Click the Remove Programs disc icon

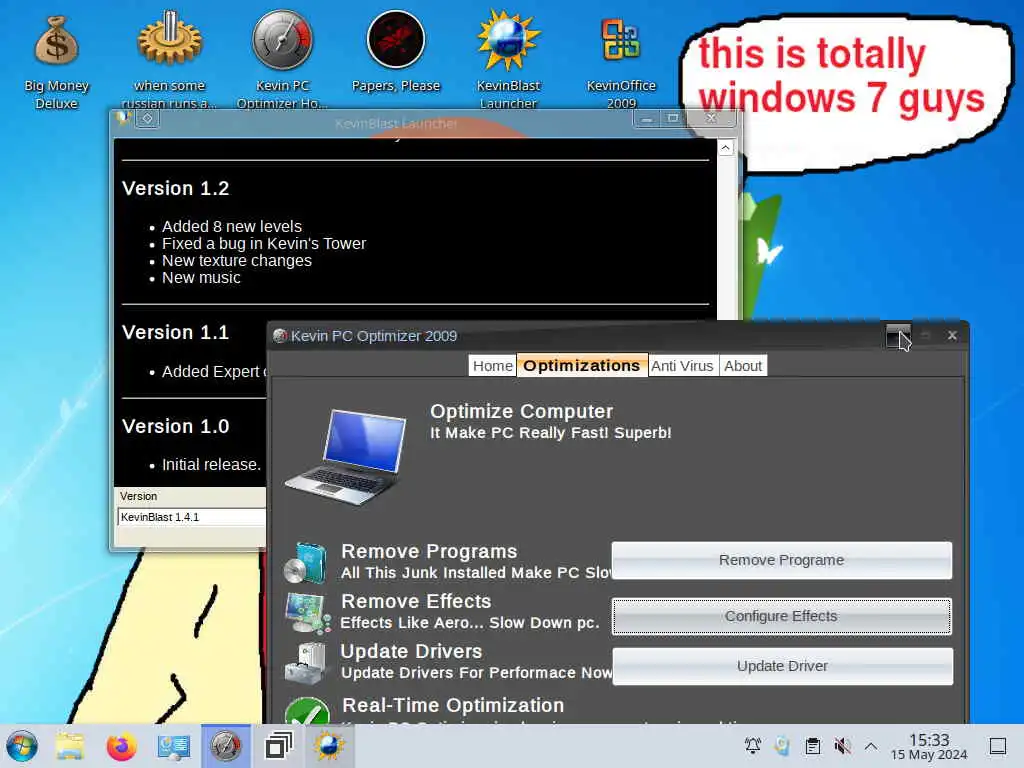click(x=305, y=563)
